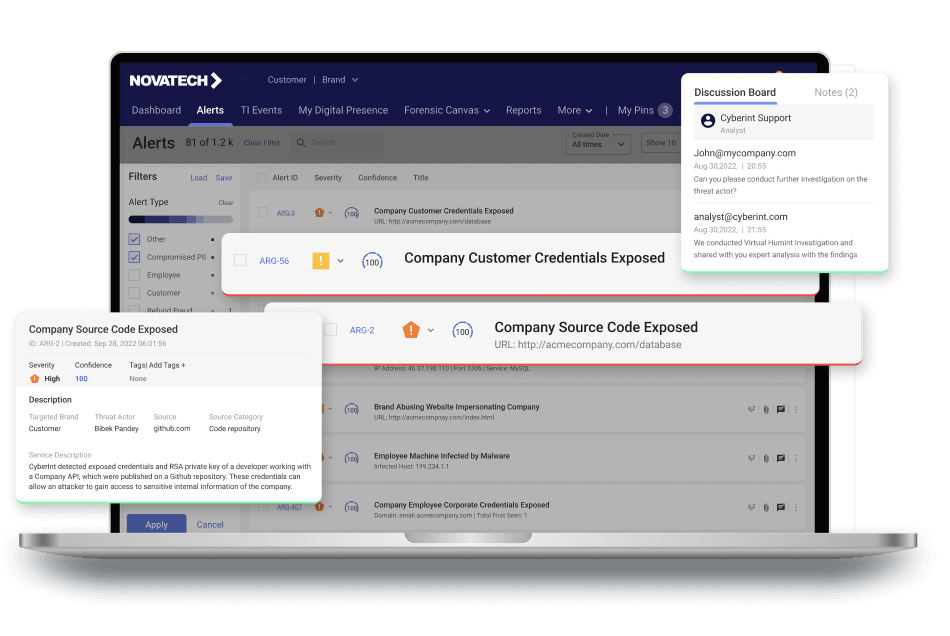Screen dimensions: 950x636
Task: Click the yellow severity icon on ARG-56
Action: pos(321,261)
